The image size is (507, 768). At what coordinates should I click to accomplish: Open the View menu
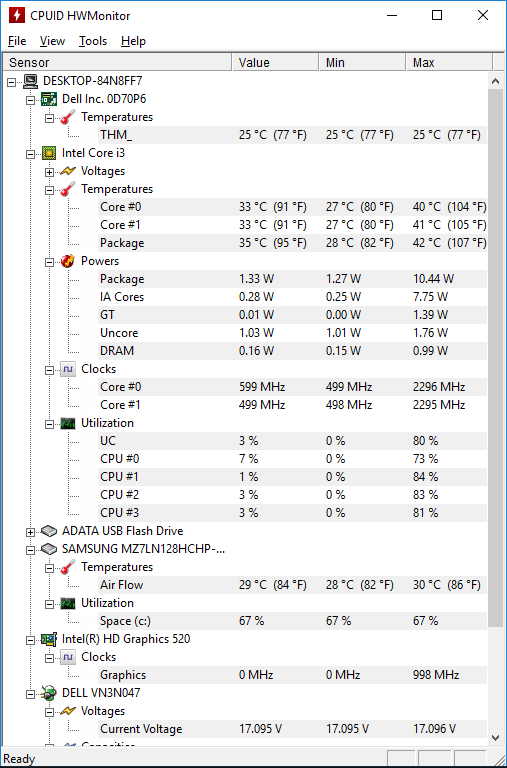(52, 41)
